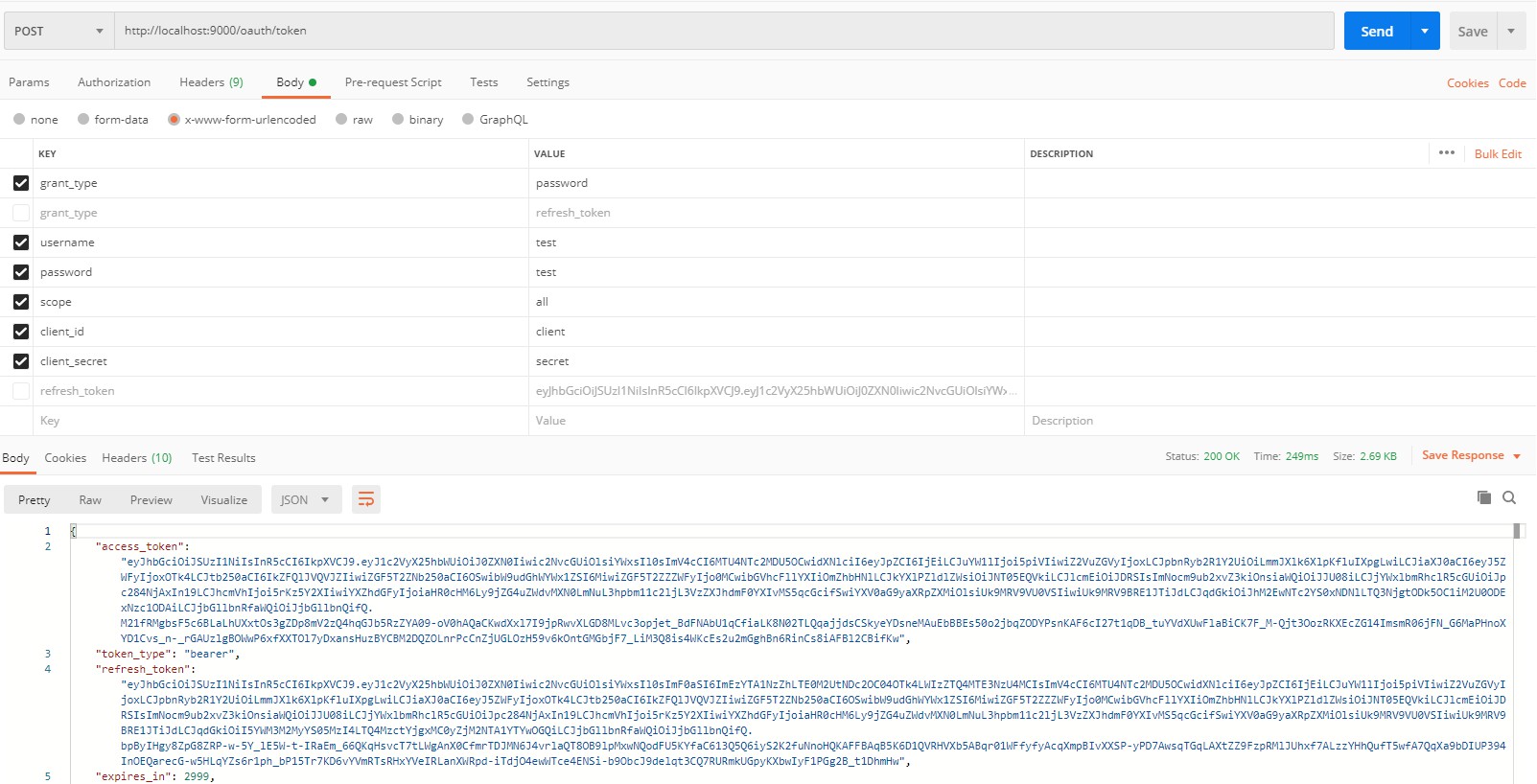
Task: Switch response view to Visualize
Action: pyautogui.click(x=224, y=500)
